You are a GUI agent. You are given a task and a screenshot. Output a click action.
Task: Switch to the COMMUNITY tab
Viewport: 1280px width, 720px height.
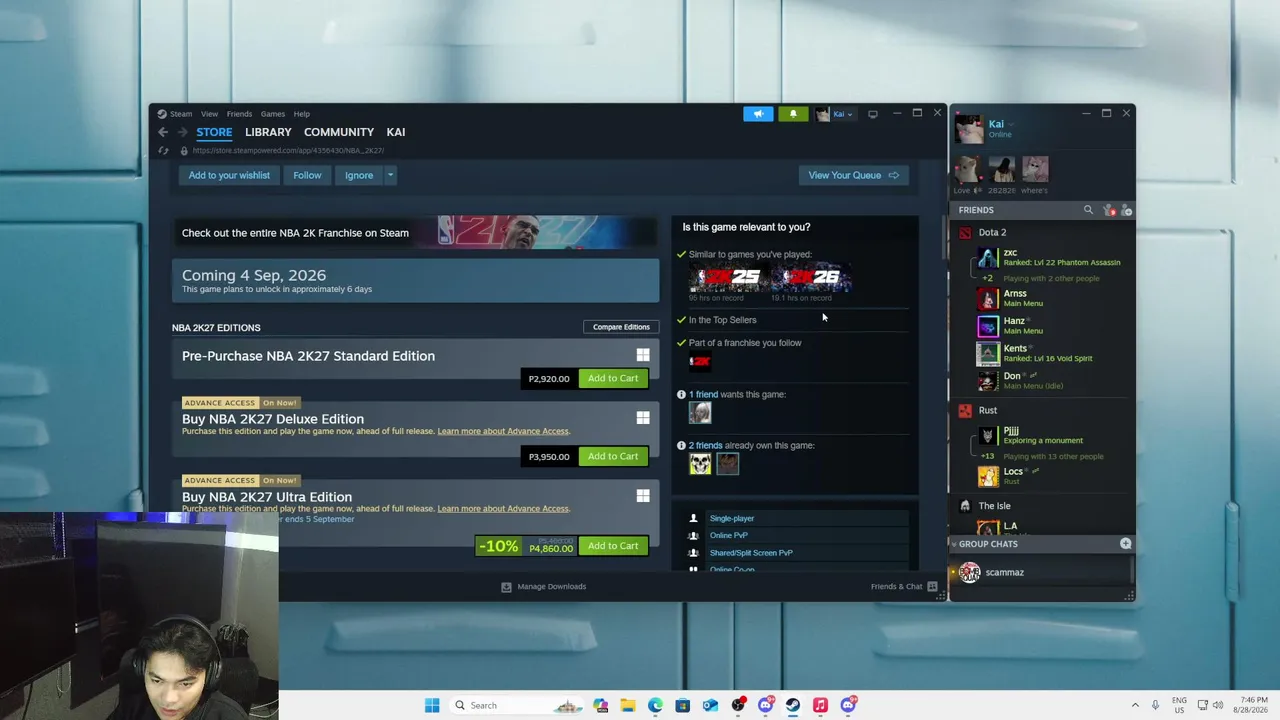[339, 132]
